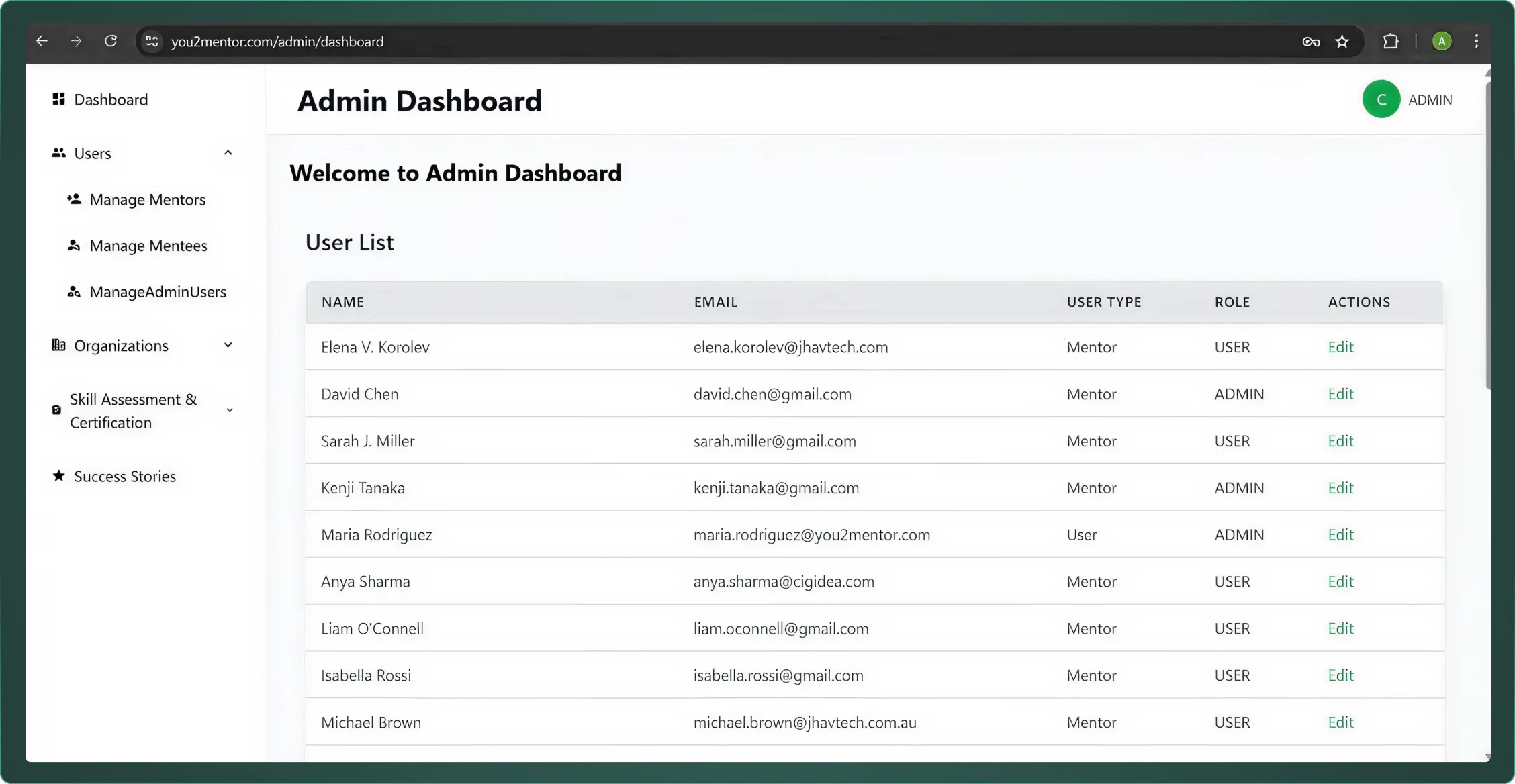Click the browser address bar URL
This screenshot has width=1515, height=784.
277,42
